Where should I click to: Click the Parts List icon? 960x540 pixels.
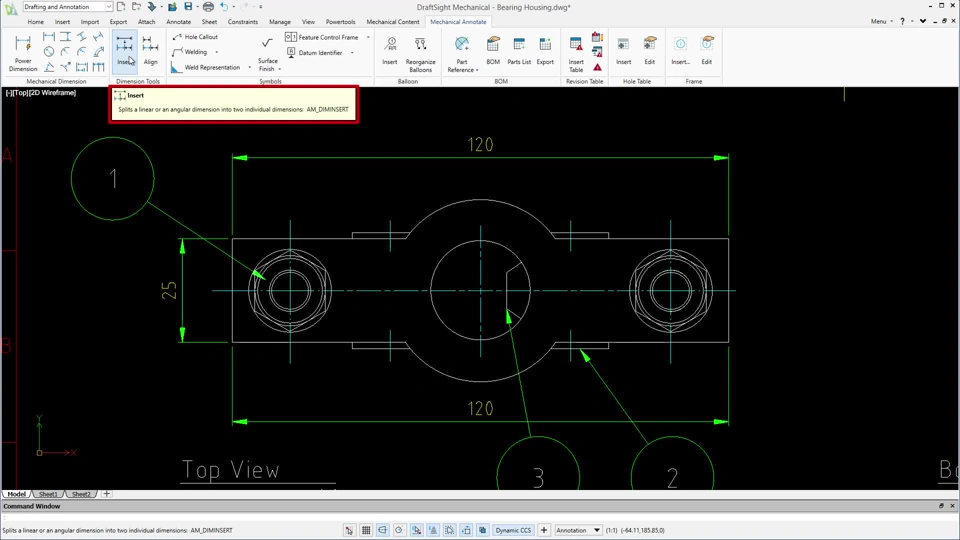(519, 51)
